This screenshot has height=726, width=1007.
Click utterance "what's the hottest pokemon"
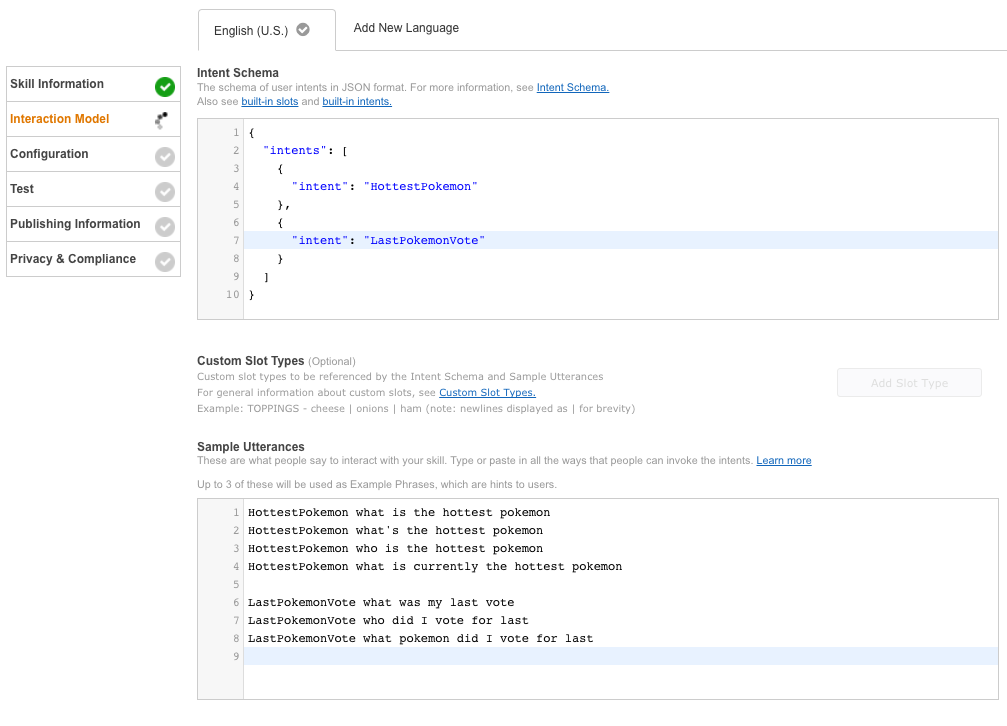450,531
